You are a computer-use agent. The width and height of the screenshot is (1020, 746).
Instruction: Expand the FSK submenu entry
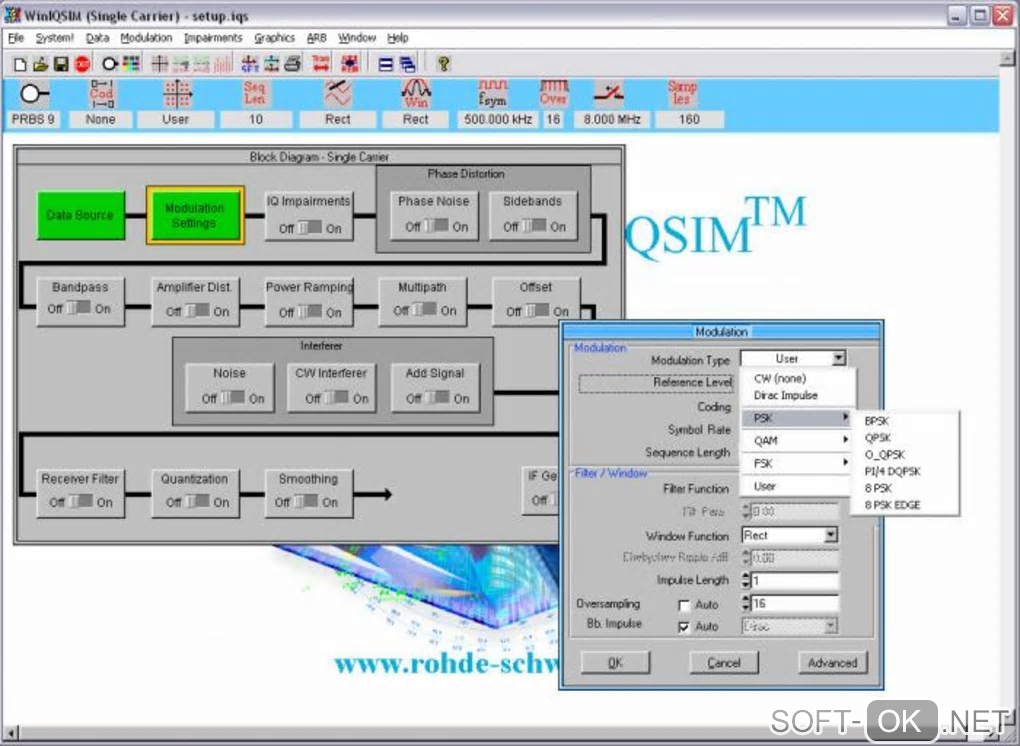(797, 463)
